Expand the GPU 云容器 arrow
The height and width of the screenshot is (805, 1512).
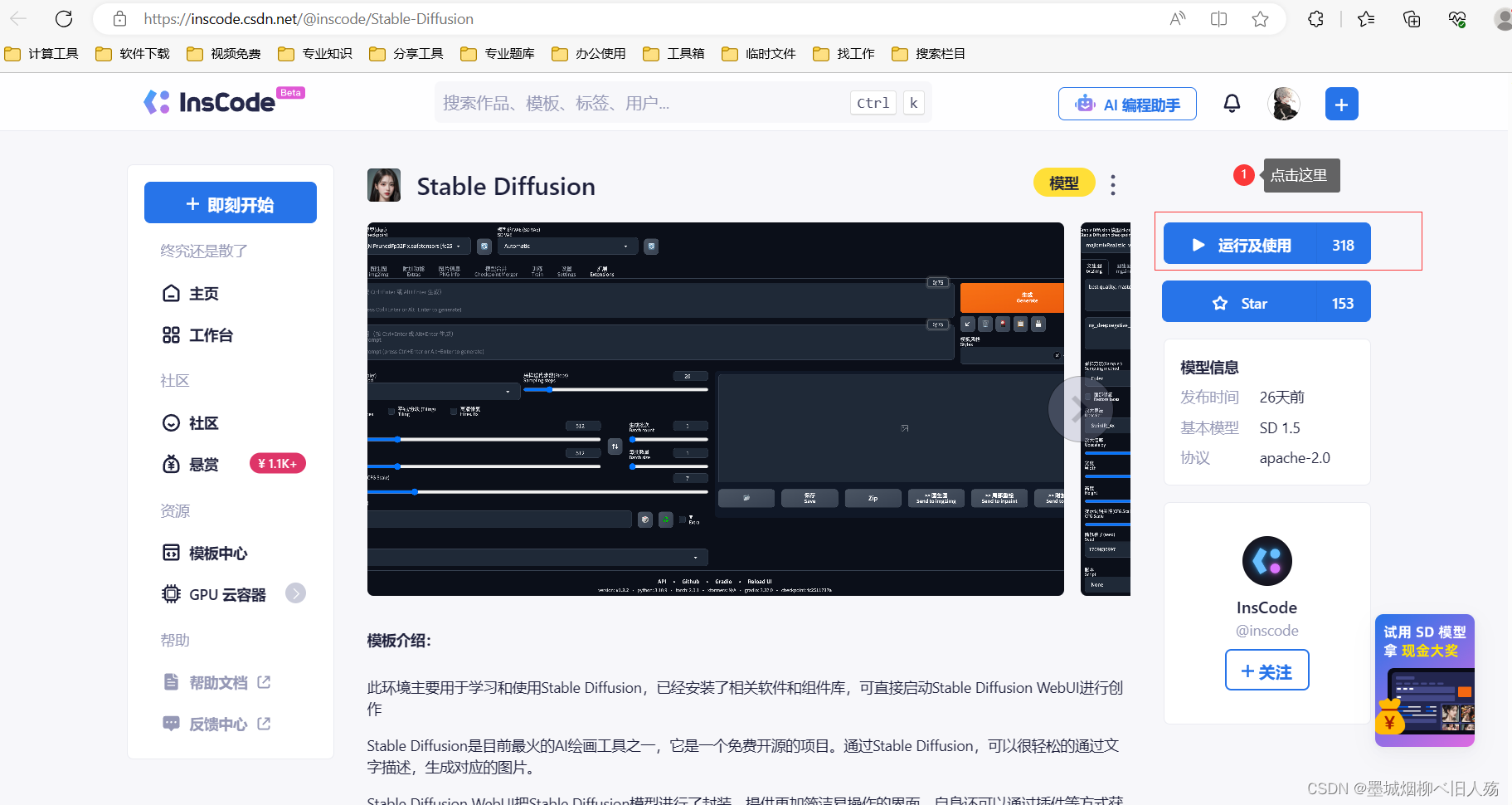click(295, 593)
